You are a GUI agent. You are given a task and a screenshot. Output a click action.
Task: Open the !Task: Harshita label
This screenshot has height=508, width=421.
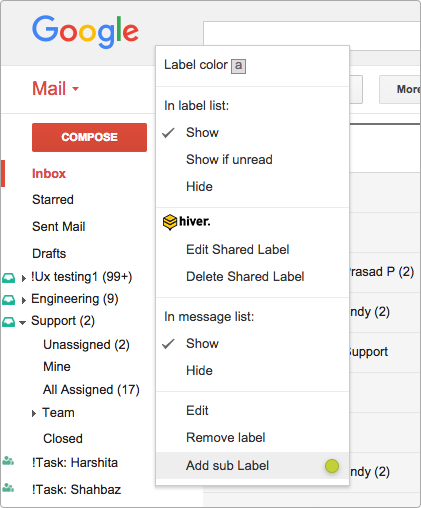coord(75,463)
